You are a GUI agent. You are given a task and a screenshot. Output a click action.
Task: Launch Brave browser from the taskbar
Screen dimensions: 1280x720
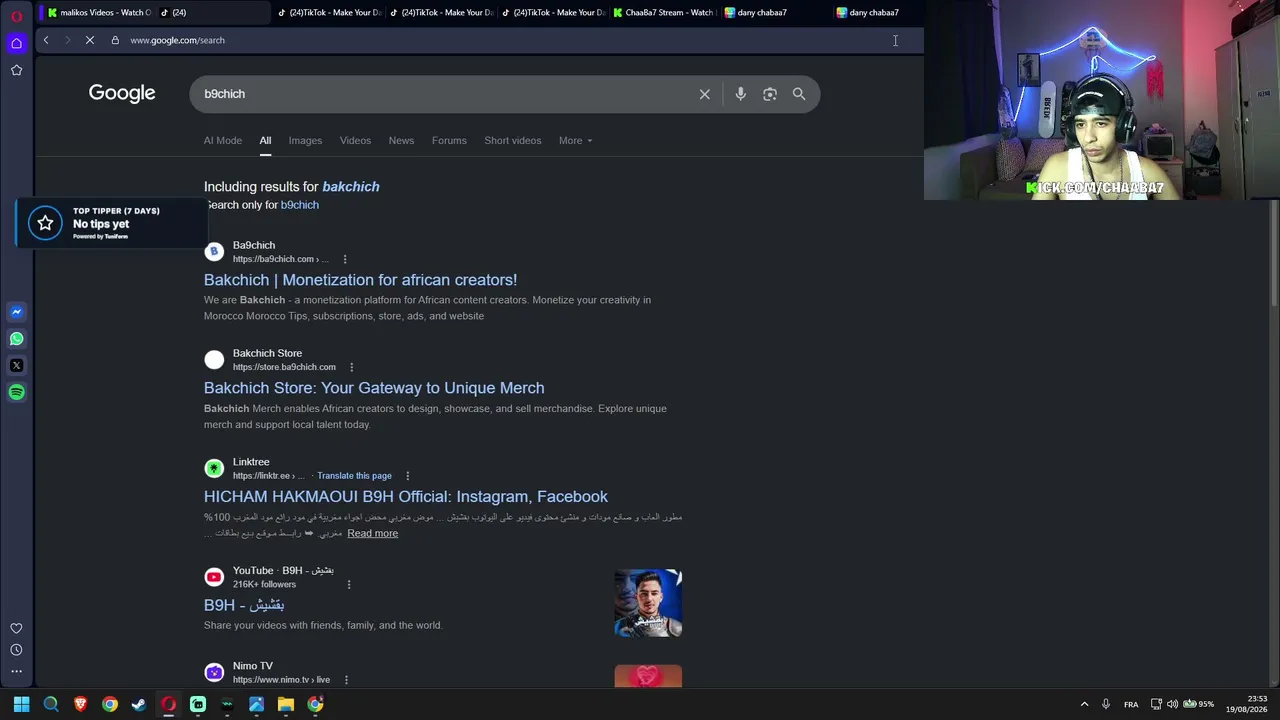click(80, 704)
